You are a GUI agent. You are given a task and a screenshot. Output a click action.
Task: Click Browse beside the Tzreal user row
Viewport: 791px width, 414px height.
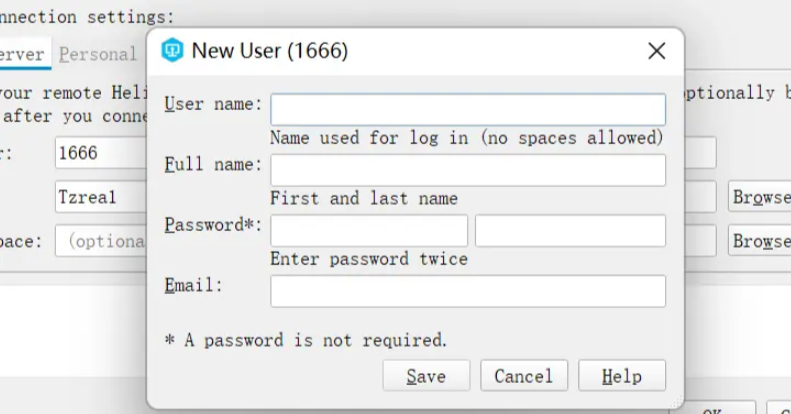760,197
